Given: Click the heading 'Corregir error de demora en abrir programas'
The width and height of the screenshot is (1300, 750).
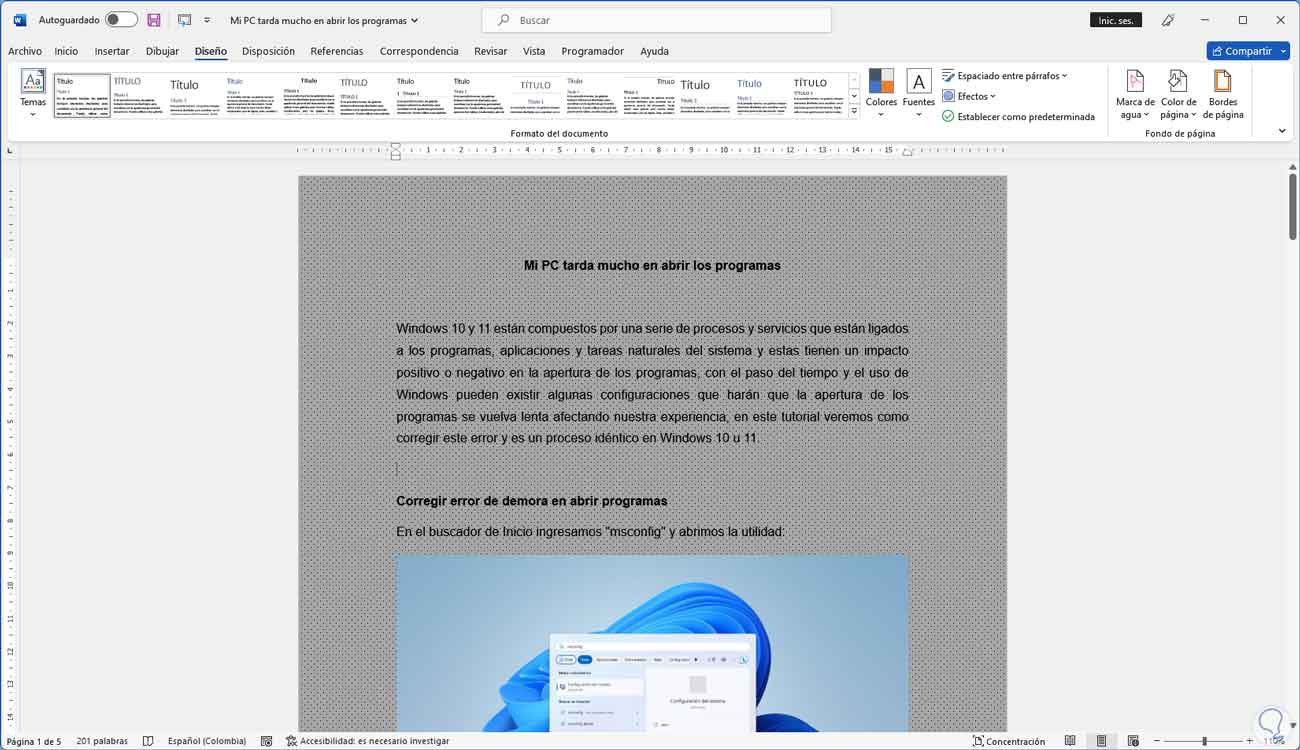Looking at the screenshot, I should point(531,501).
